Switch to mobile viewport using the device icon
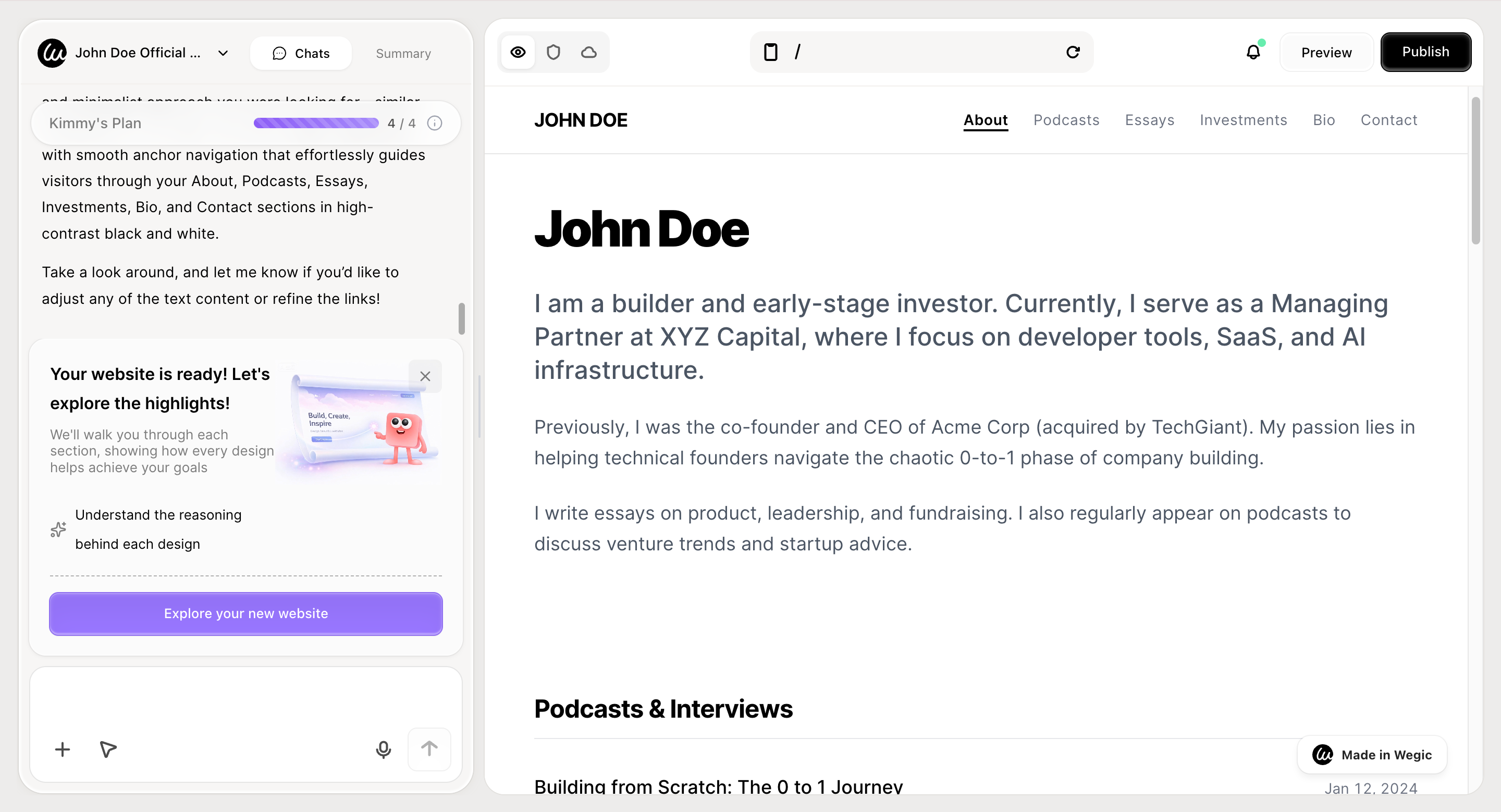The width and height of the screenshot is (1501, 812). point(771,52)
